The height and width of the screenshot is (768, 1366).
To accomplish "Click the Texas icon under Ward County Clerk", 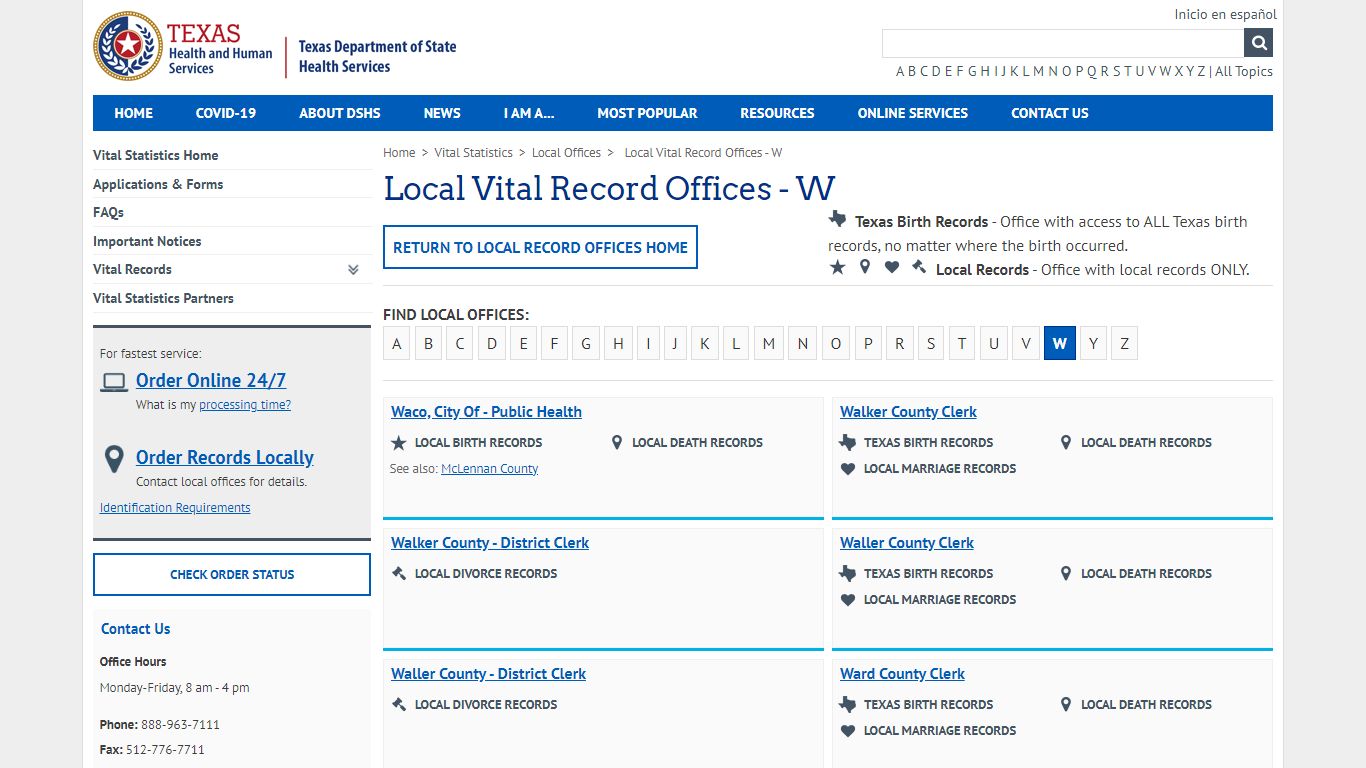I will [x=848, y=704].
